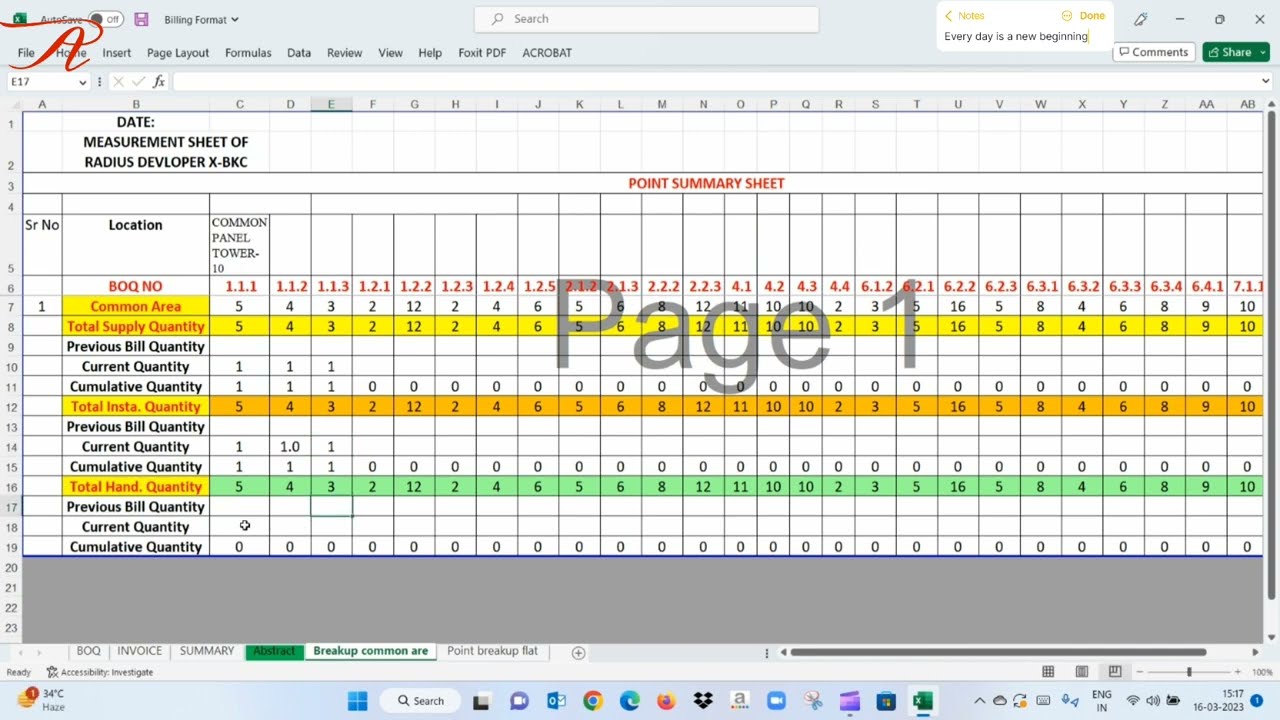The height and width of the screenshot is (720, 1280).
Task: Click the POINT SUMMARY SHEET title cell
Action: click(706, 183)
